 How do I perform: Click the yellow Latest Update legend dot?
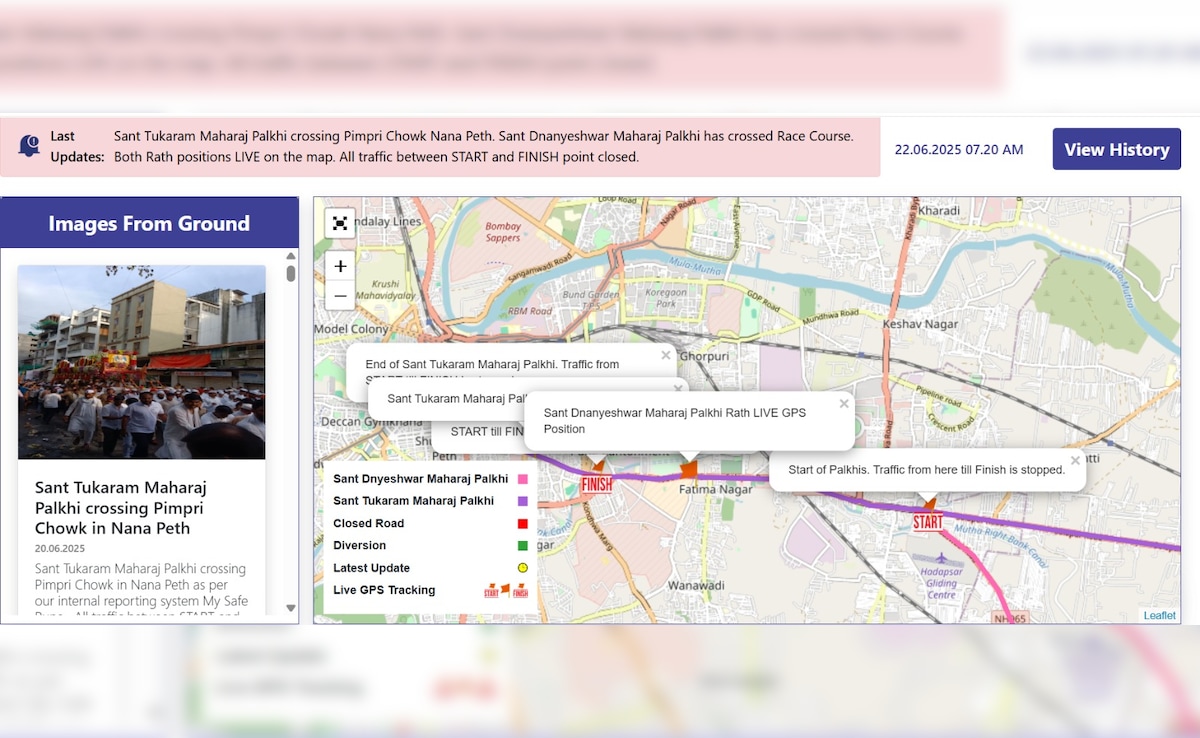pos(522,568)
